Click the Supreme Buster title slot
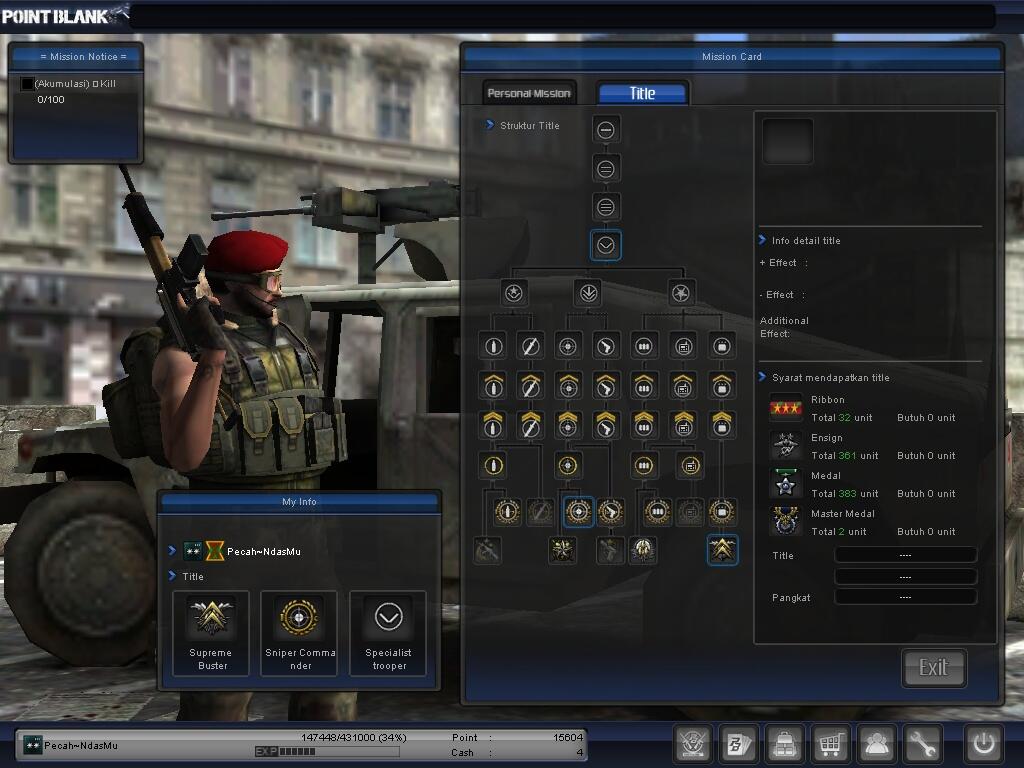This screenshot has height=768, width=1024. point(211,633)
